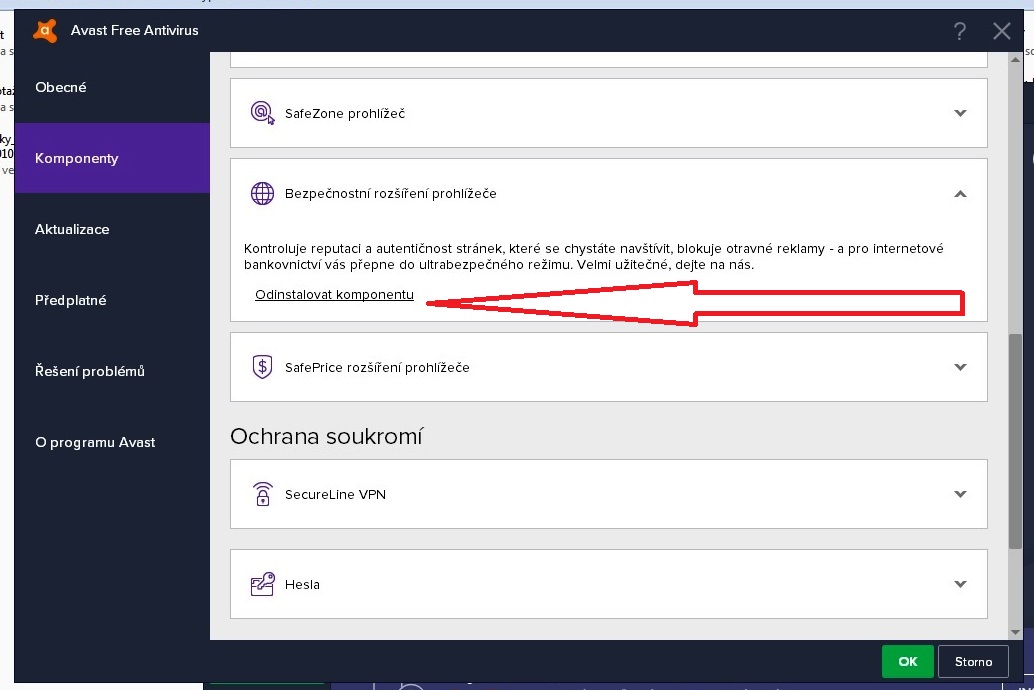
Task: Open help via question mark icon
Action: (959, 31)
